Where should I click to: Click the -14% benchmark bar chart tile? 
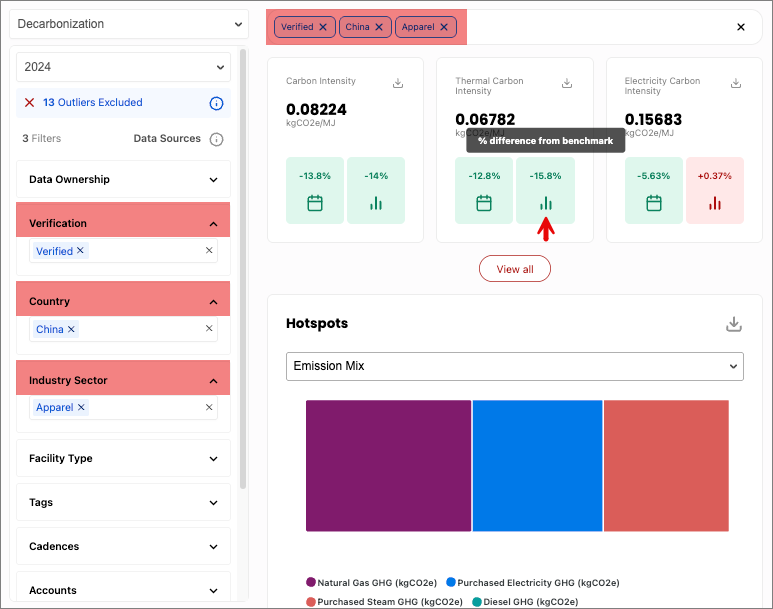point(376,190)
